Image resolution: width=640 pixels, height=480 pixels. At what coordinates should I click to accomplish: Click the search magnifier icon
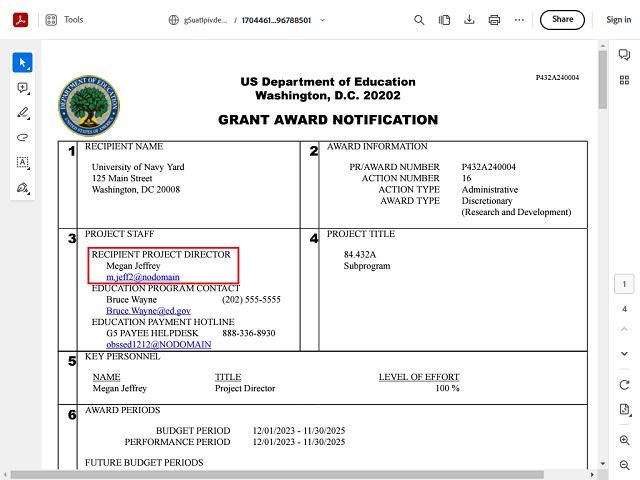point(419,20)
